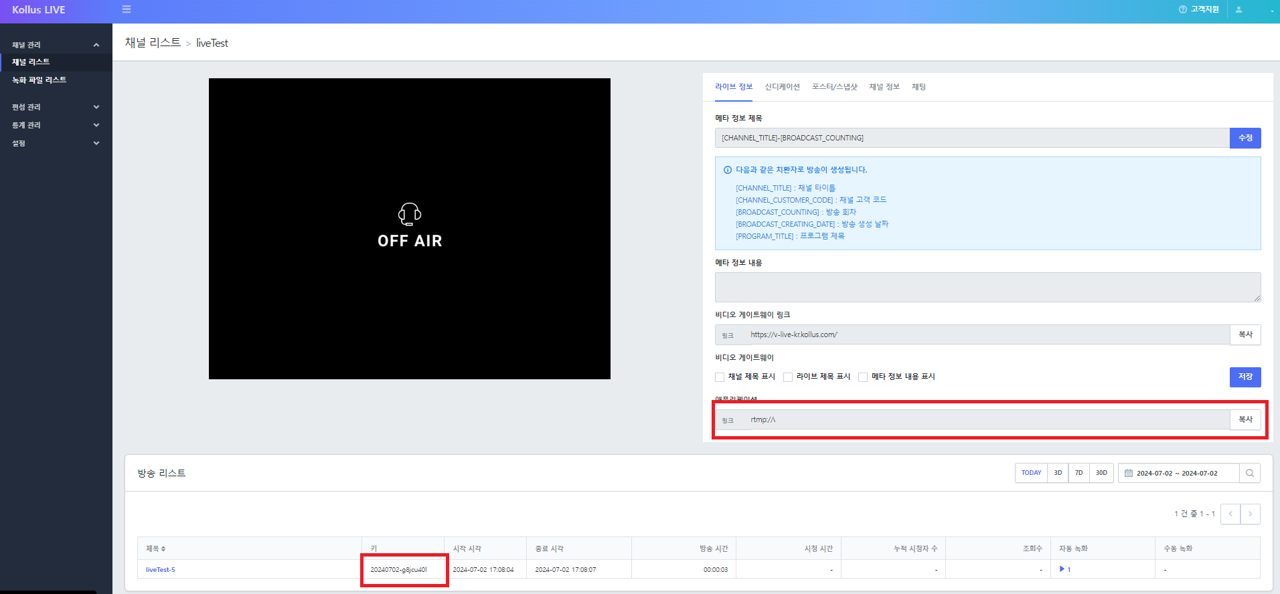This screenshot has height=594, width=1280.
Task: Click the 고객지원 help icon
Action: (x=1183, y=10)
